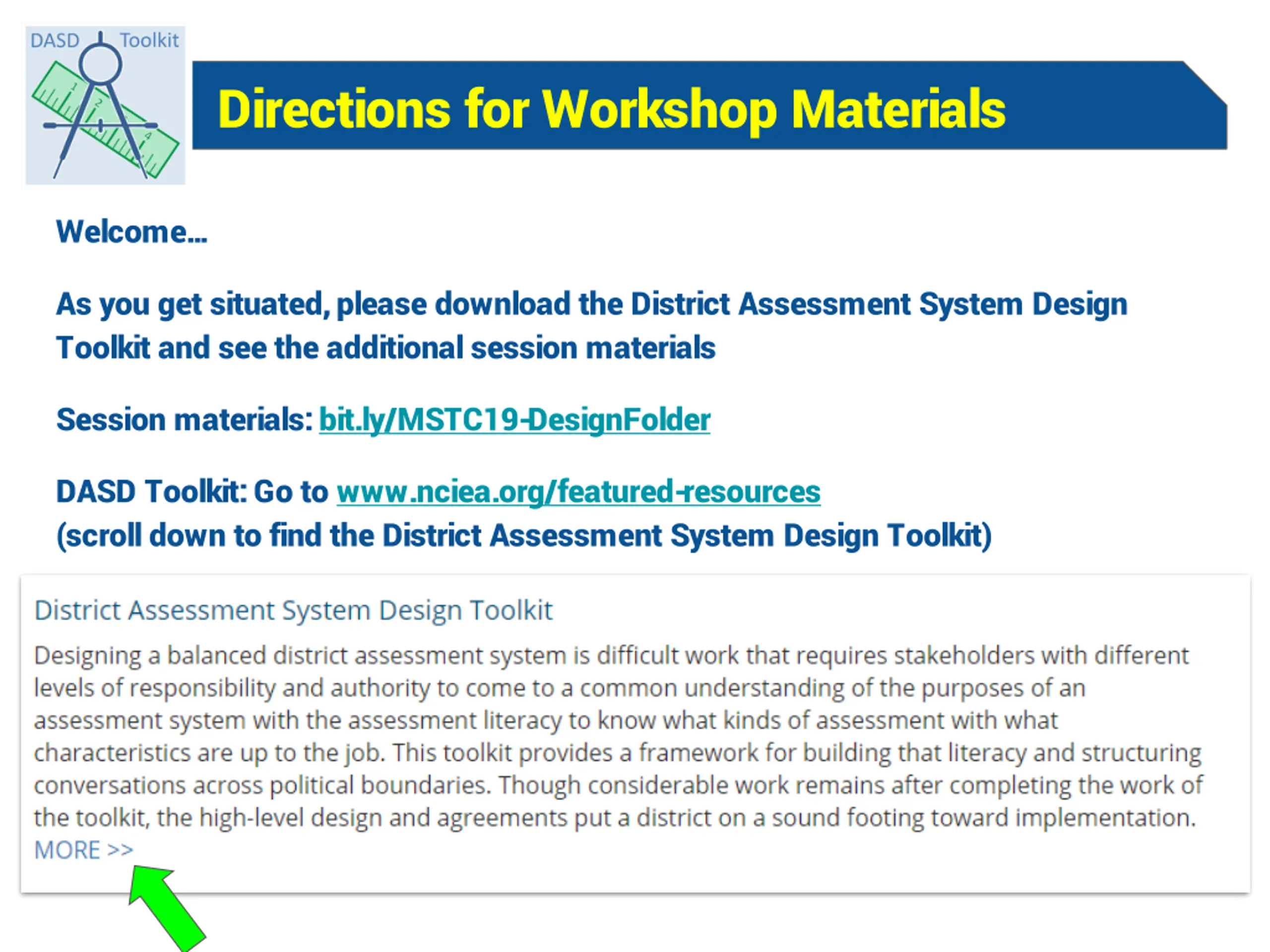Open the www.nciea.org/featured-resources link
This screenshot has width=1270, height=952.
(x=578, y=492)
